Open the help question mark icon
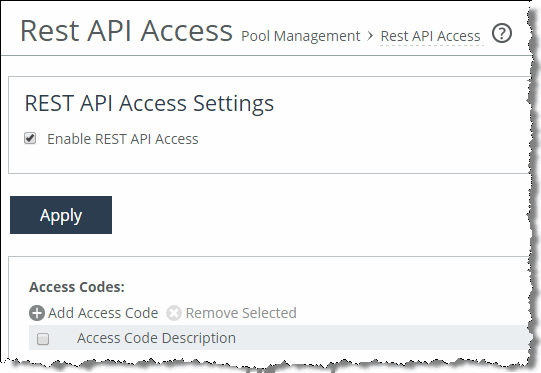Image resolution: width=541 pixels, height=373 pixels. click(x=502, y=33)
